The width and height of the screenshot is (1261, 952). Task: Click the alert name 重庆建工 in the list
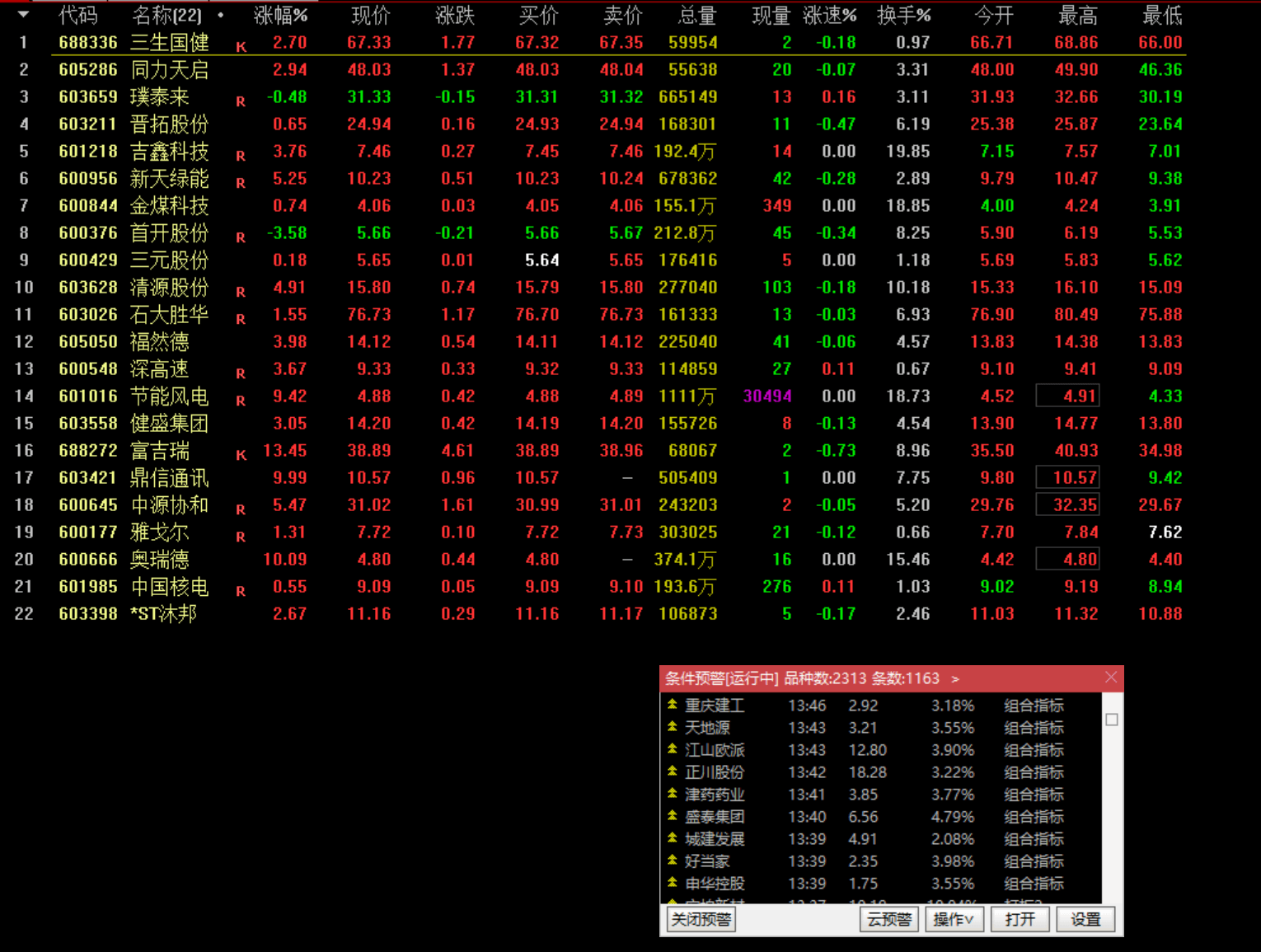[715, 706]
